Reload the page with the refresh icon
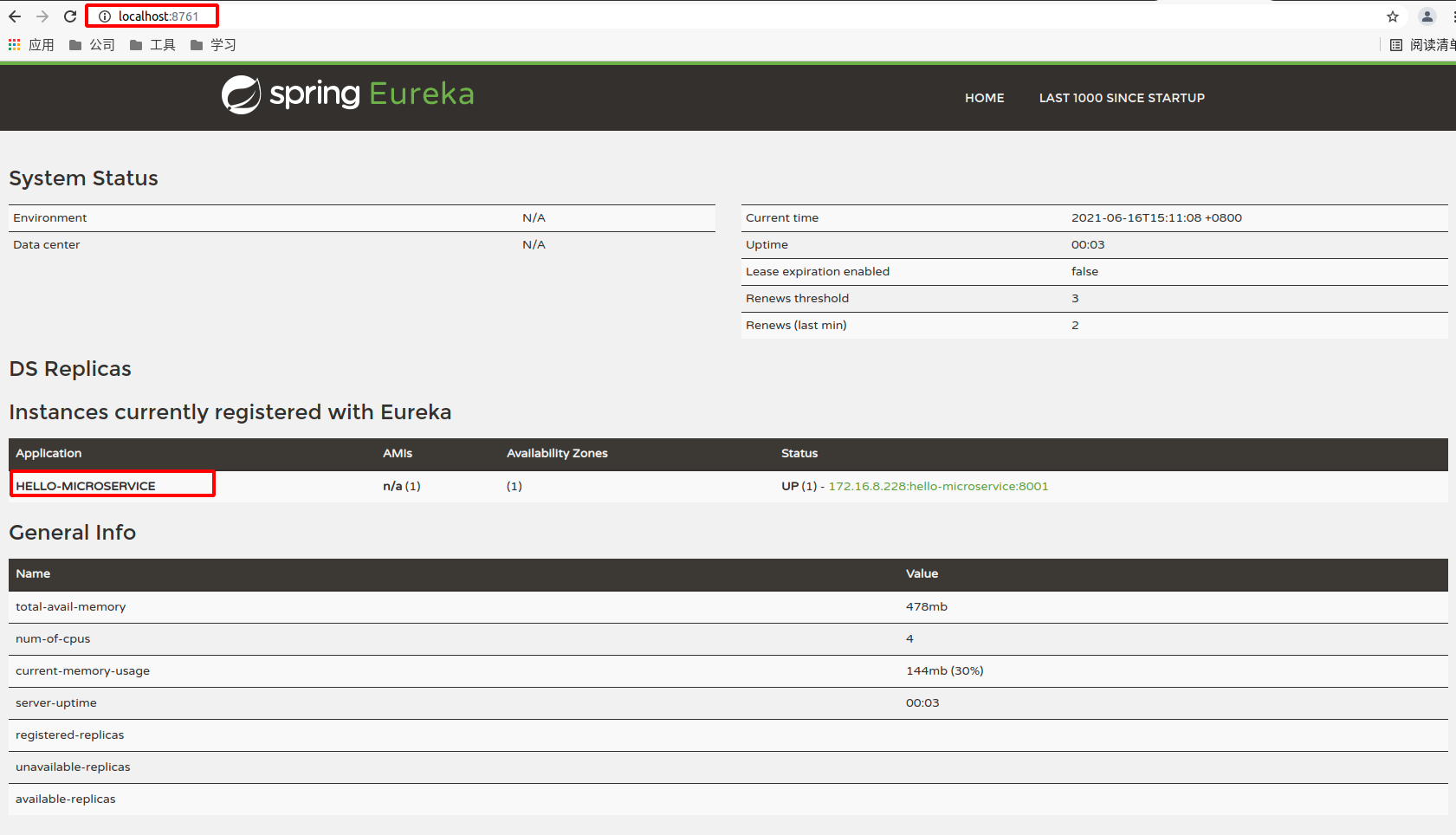 point(70,16)
